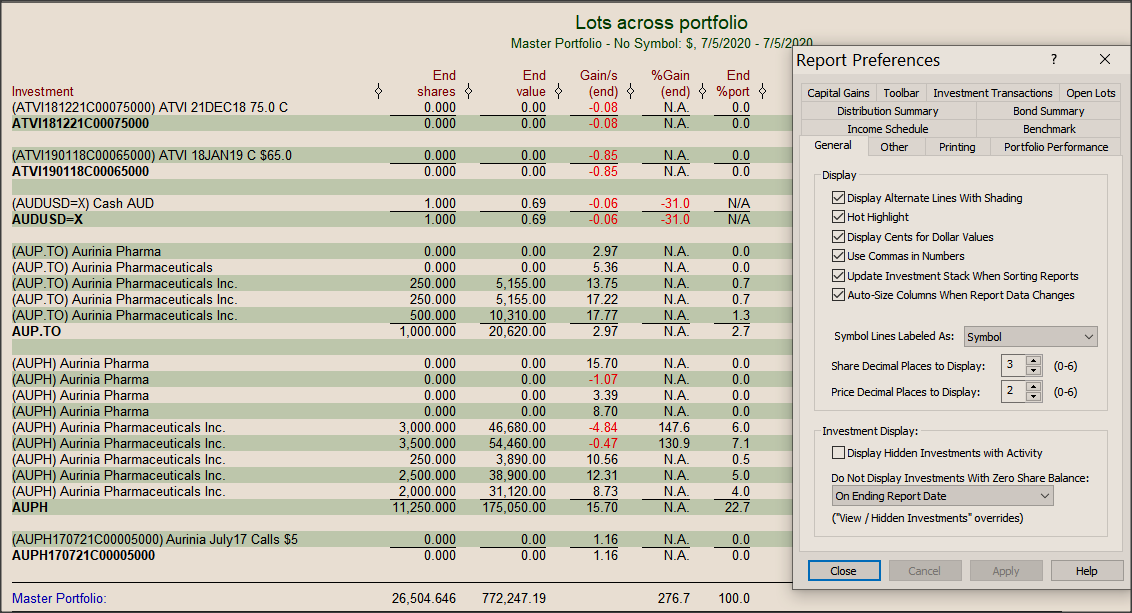The height and width of the screenshot is (613, 1132).
Task: Click the Master Portfolio total link
Action: click(58, 599)
